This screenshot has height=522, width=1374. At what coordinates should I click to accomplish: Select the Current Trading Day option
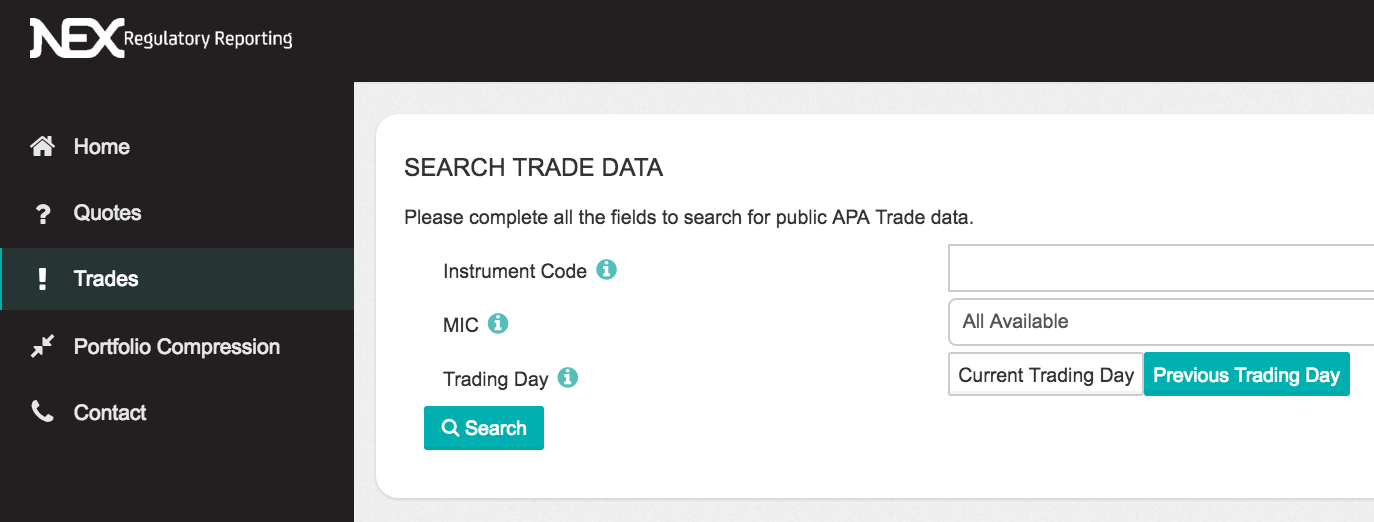pyautogui.click(x=1046, y=374)
